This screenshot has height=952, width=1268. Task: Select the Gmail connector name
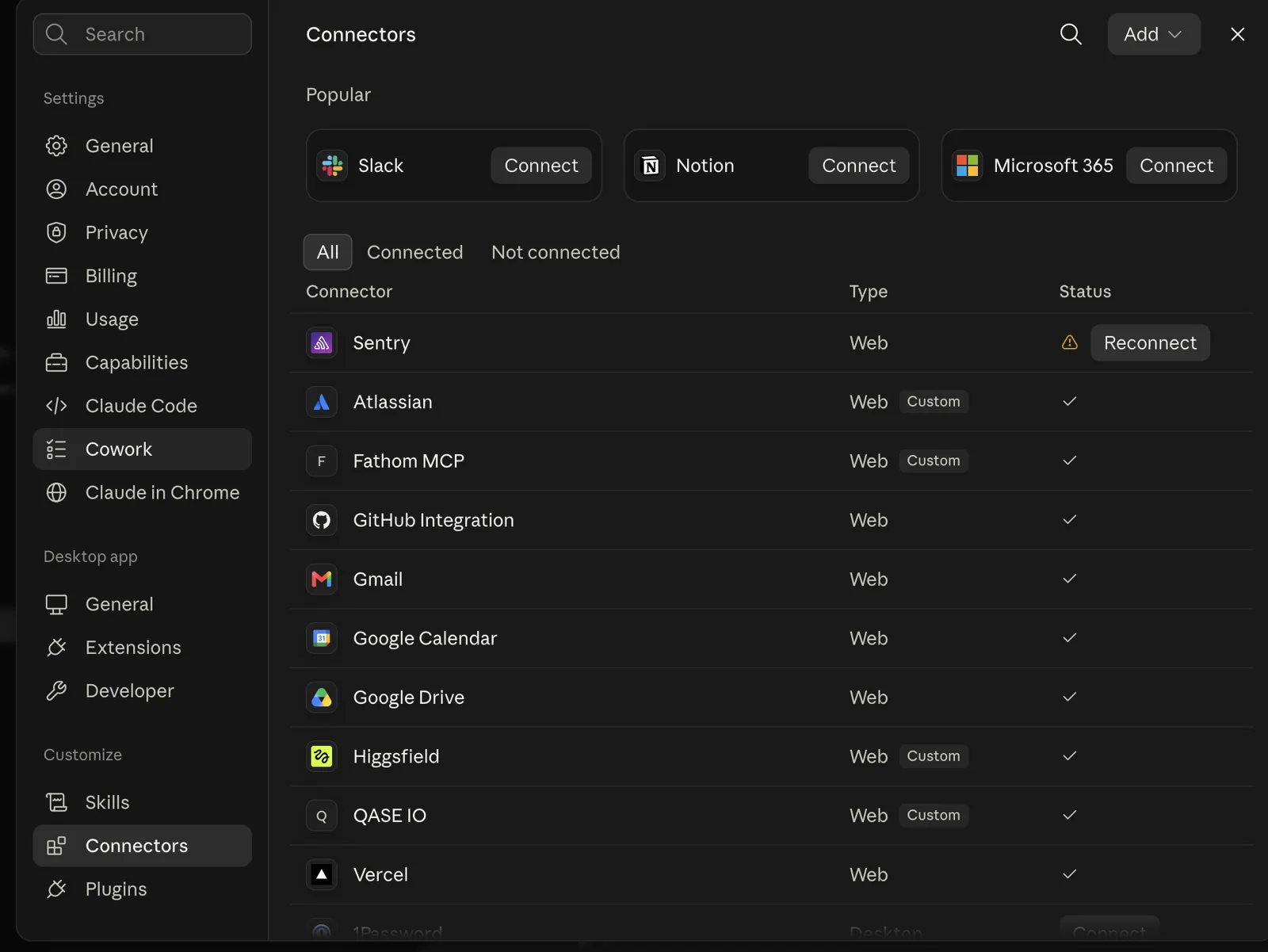[x=378, y=579]
